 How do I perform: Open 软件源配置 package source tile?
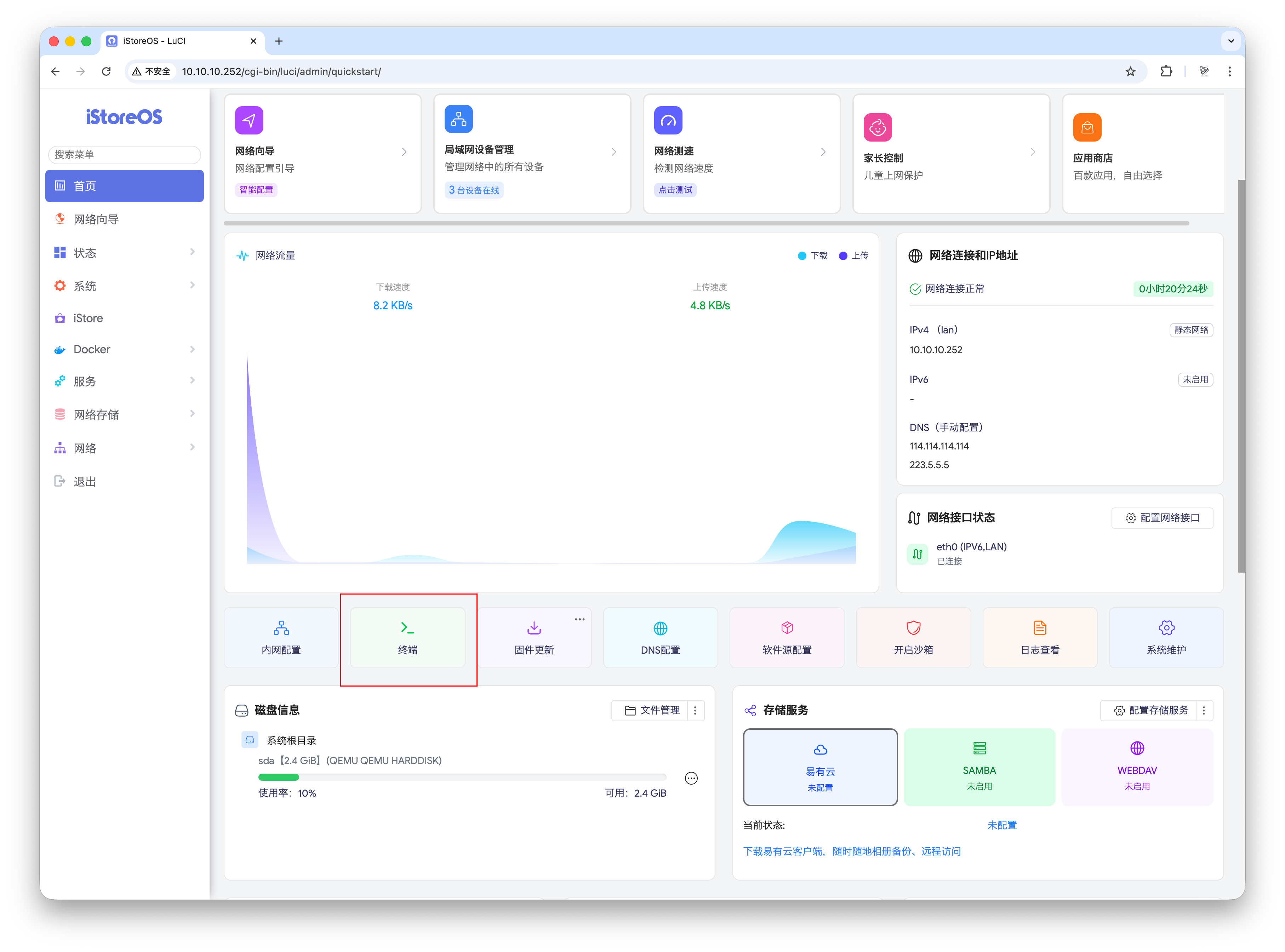coord(786,638)
